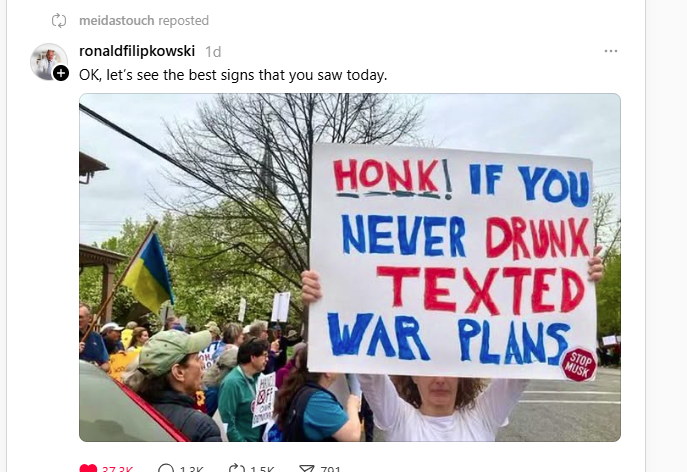This screenshot has height=472, width=687.
Task: Unlike post via 37.3K like count
Action: point(117,469)
